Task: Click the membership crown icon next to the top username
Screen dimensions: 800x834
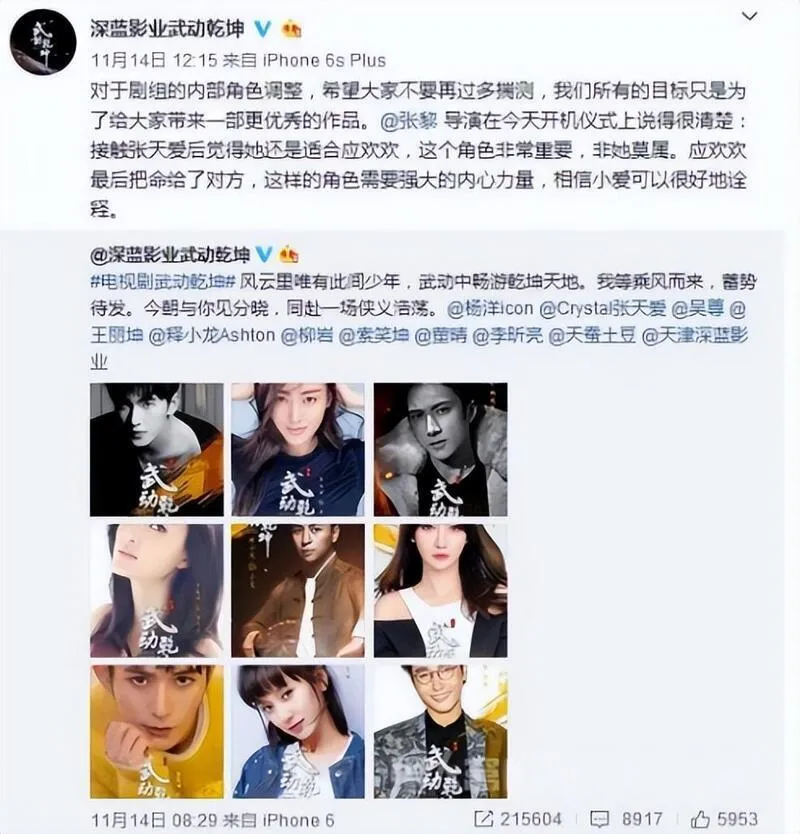Action: coord(290,29)
